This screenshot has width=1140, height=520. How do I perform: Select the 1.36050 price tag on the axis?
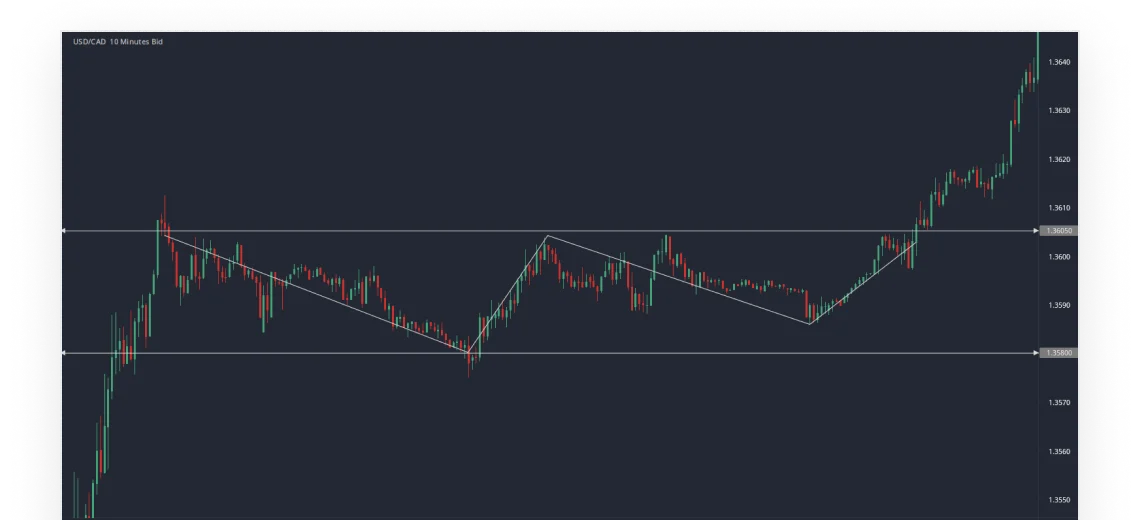pyautogui.click(x=1059, y=231)
